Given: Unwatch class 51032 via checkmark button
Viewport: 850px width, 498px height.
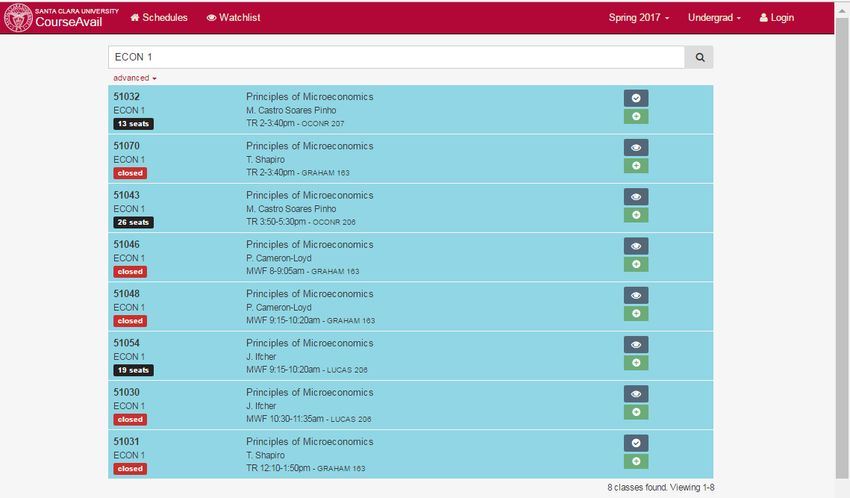Looking at the screenshot, I should point(636,98).
